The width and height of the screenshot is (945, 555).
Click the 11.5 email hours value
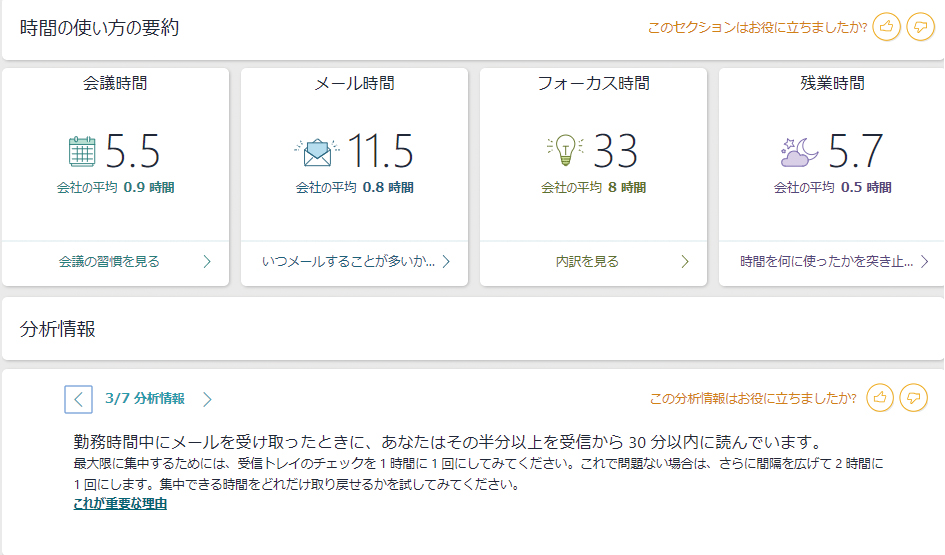pyautogui.click(x=380, y=151)
